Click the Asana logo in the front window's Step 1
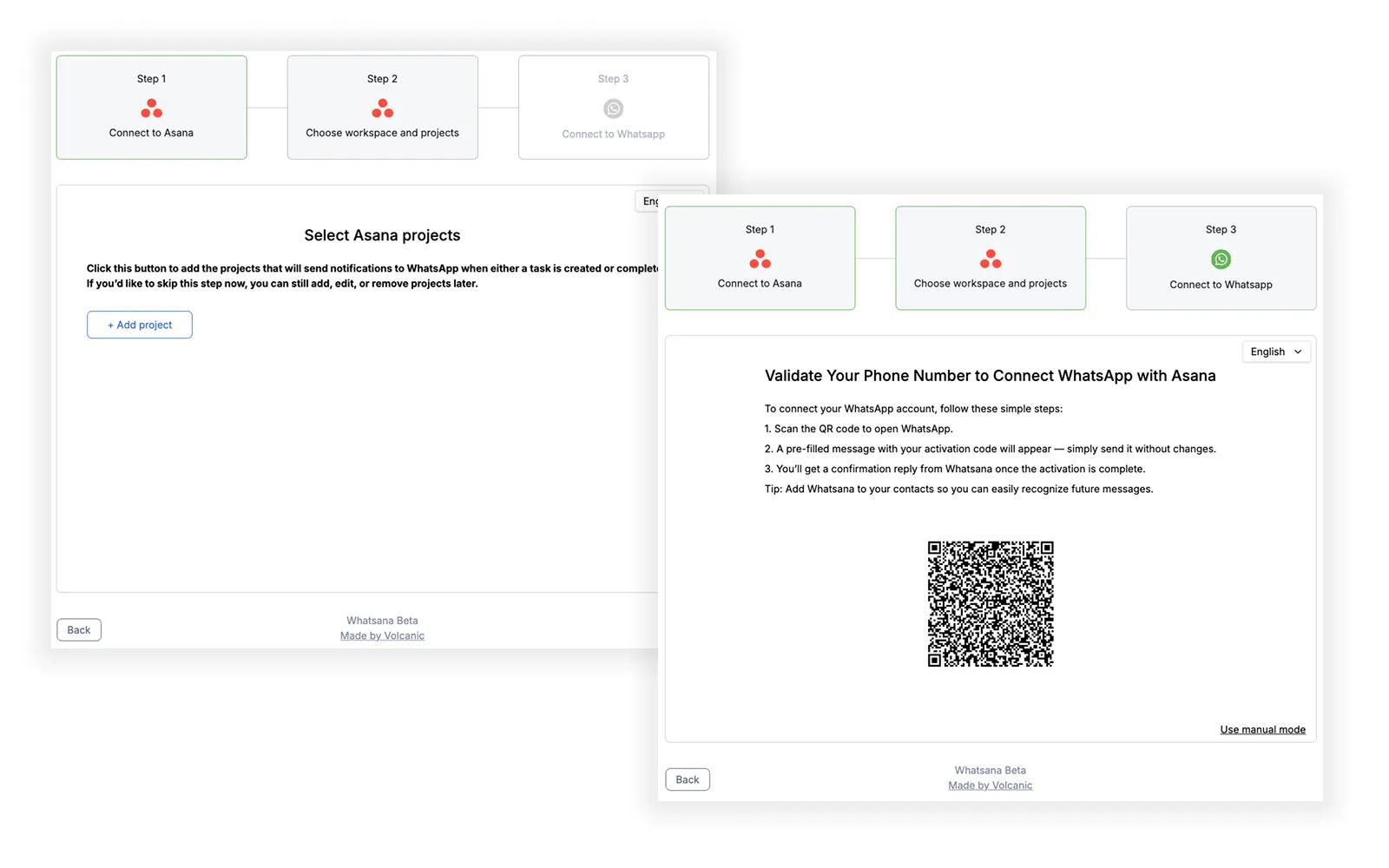 point(760,259)
